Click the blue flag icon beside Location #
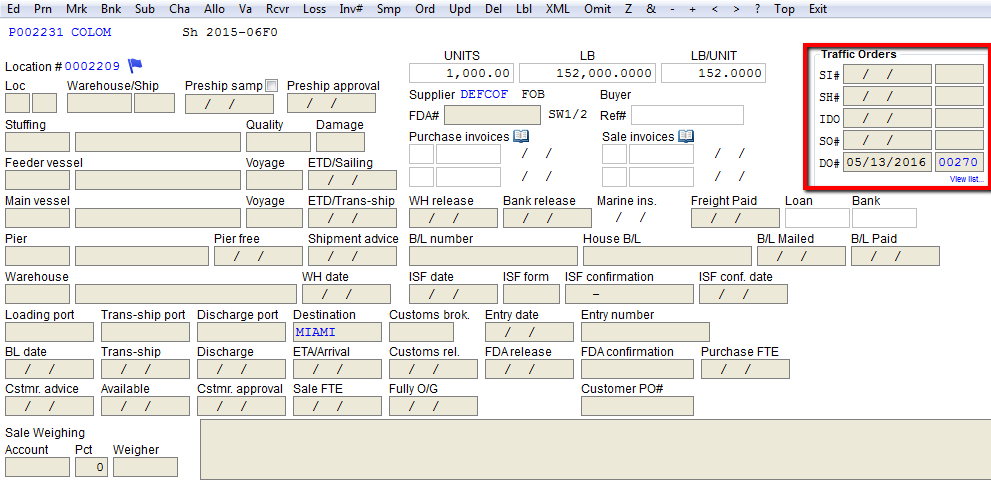Screen dimensions: 991x481 pyautogui.click(x=135, y=65)
